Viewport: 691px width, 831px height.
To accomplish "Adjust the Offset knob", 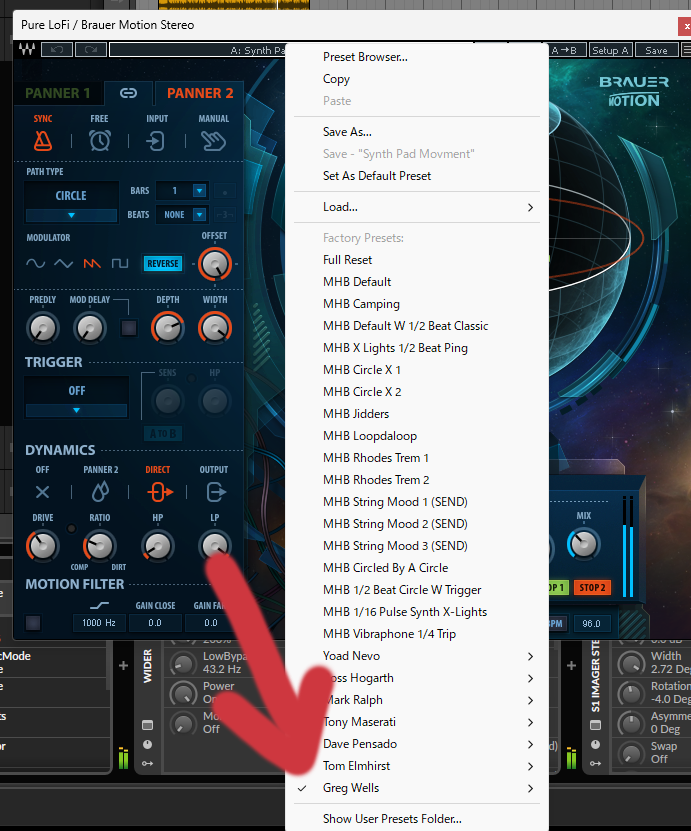I will pos(214,264).
